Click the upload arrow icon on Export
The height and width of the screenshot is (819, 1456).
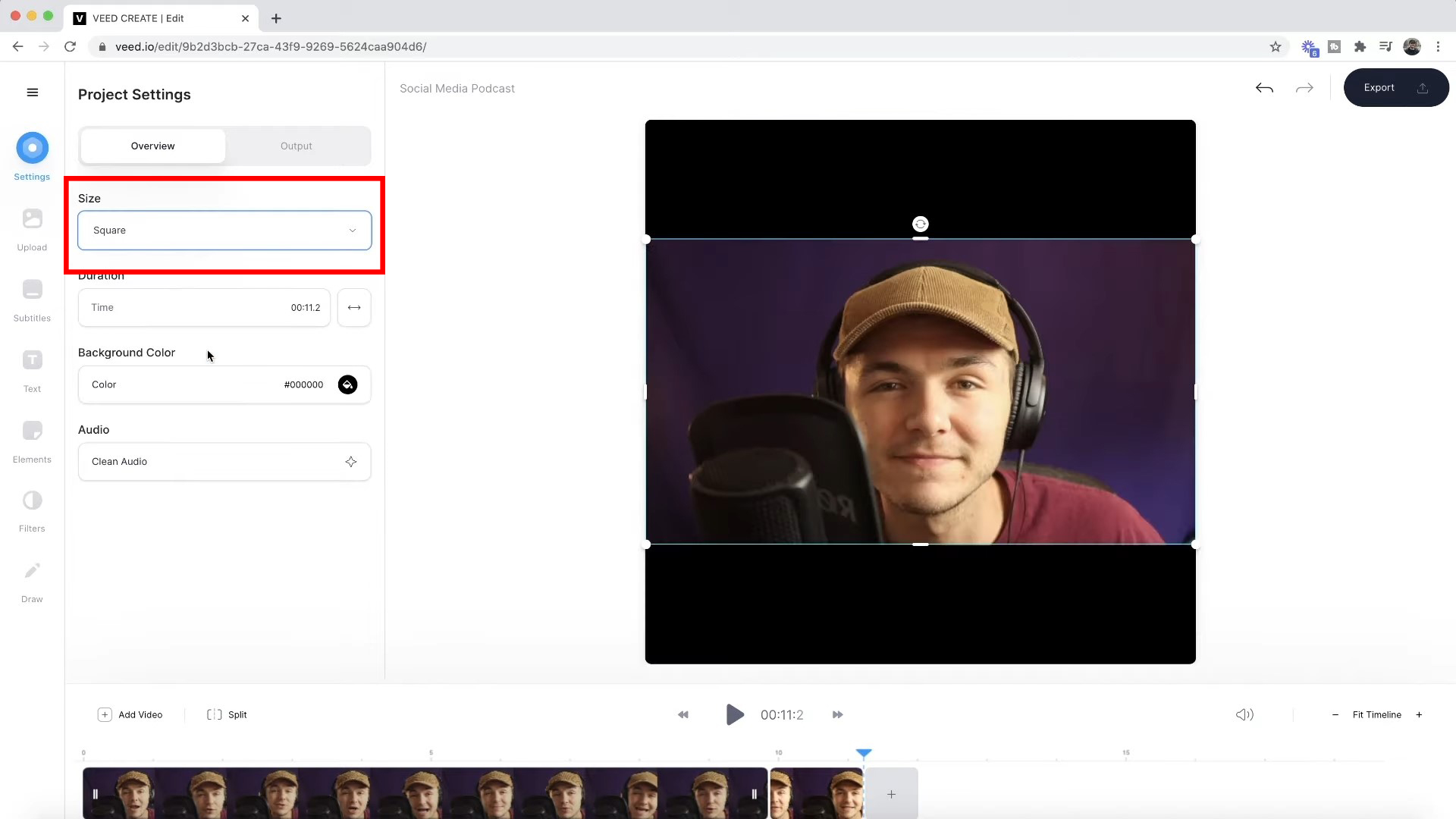tap(1423, 88)
